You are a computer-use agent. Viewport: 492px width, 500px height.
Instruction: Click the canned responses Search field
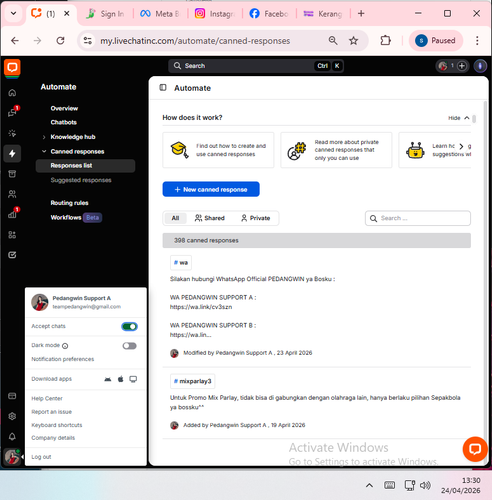pos(418,218)
